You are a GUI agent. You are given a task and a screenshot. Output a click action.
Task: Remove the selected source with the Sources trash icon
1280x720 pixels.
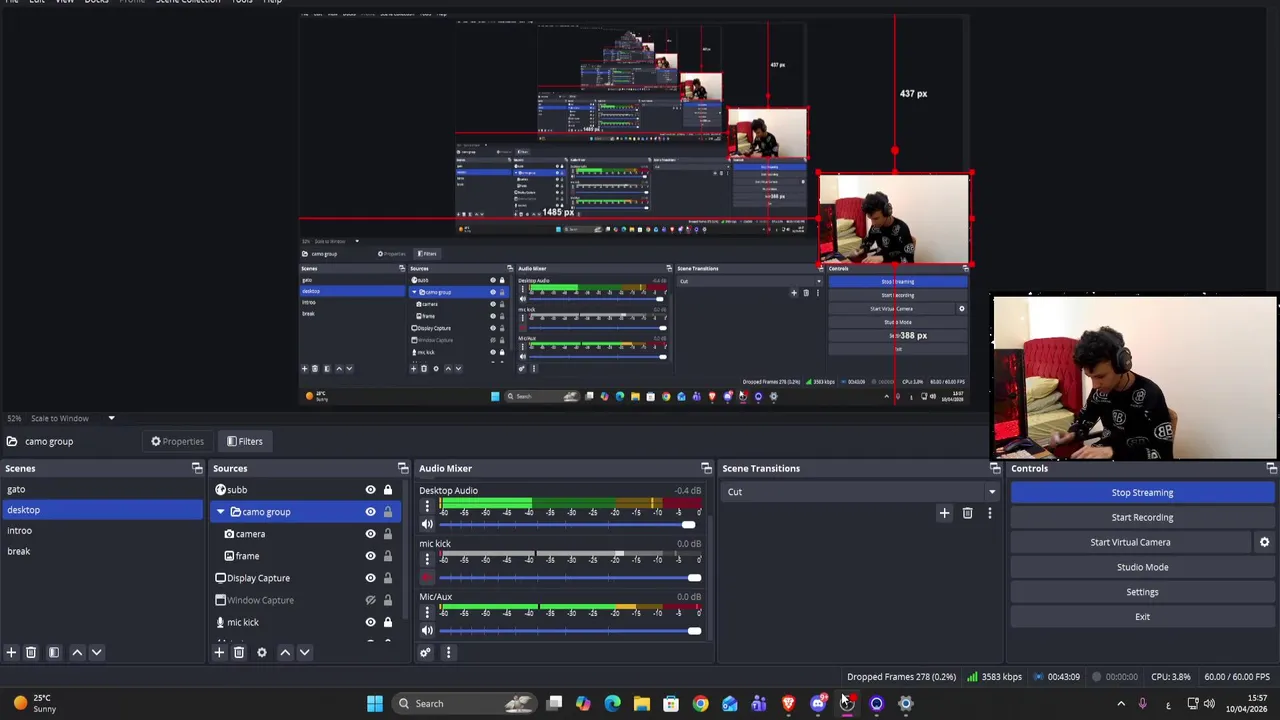pos(239,652)
